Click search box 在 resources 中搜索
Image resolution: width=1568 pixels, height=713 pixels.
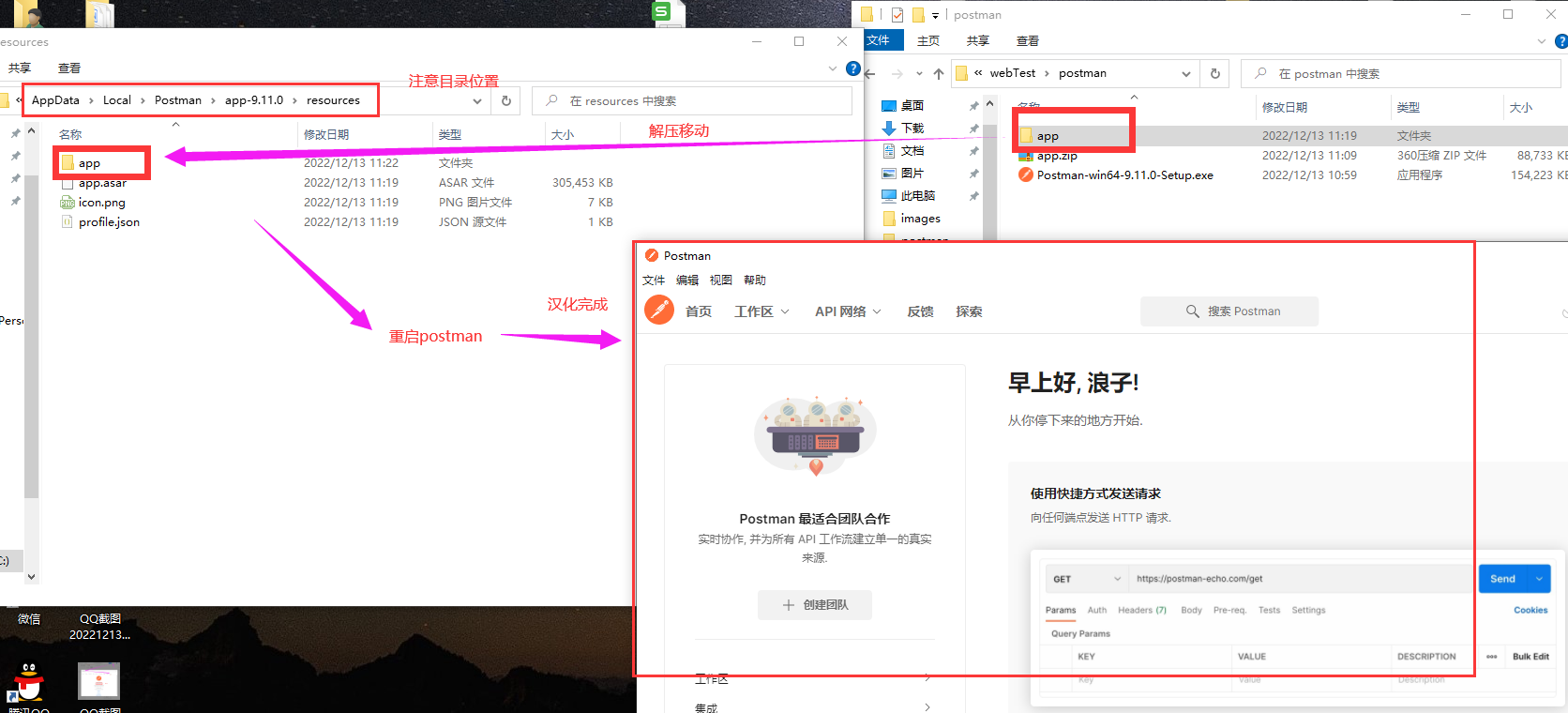tap(692, 101)
